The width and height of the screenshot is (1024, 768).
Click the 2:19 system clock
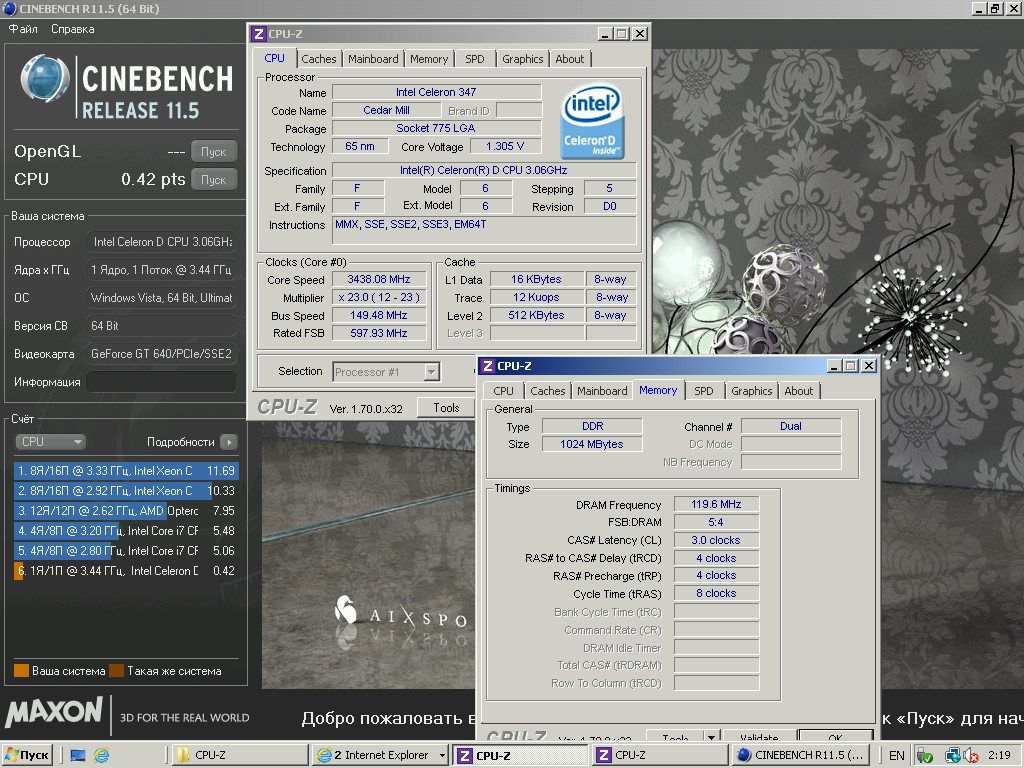tap(999, 755)
